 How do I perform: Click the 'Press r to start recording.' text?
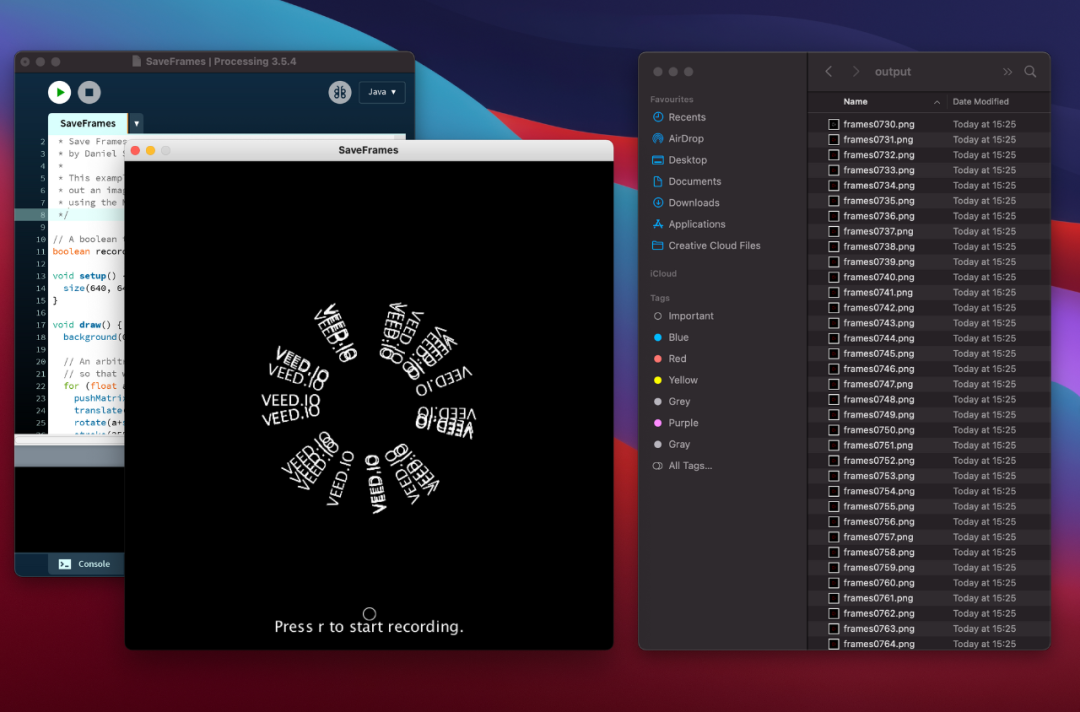point(369,627)
